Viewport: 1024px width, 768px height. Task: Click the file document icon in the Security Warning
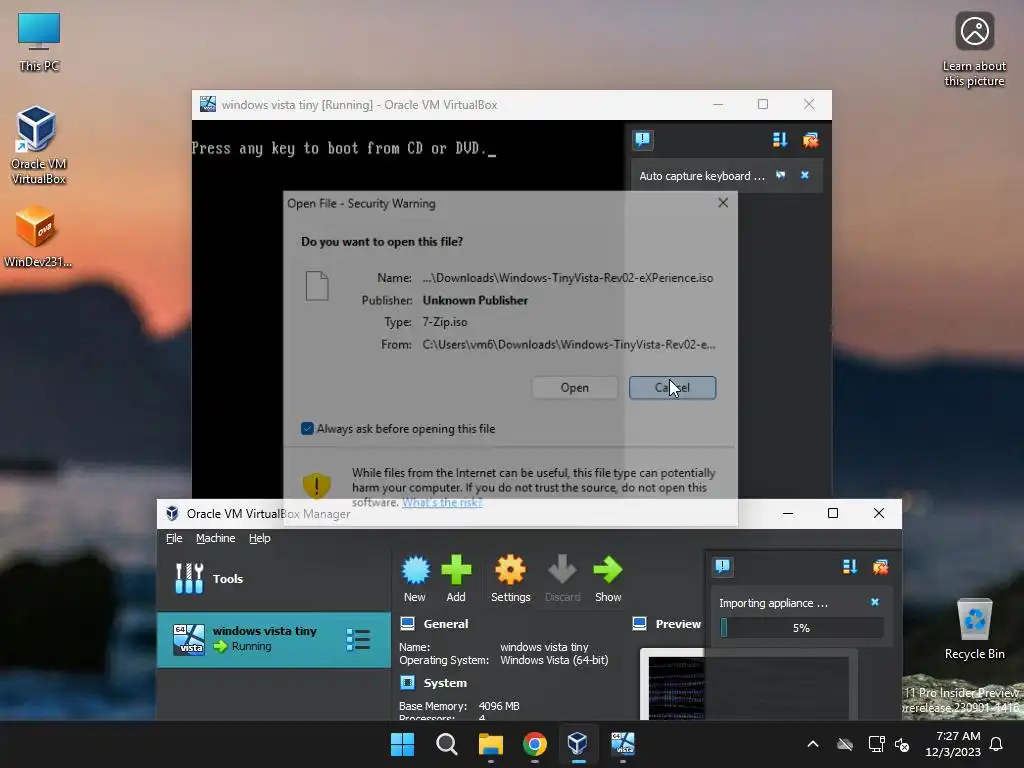(317, 285)
